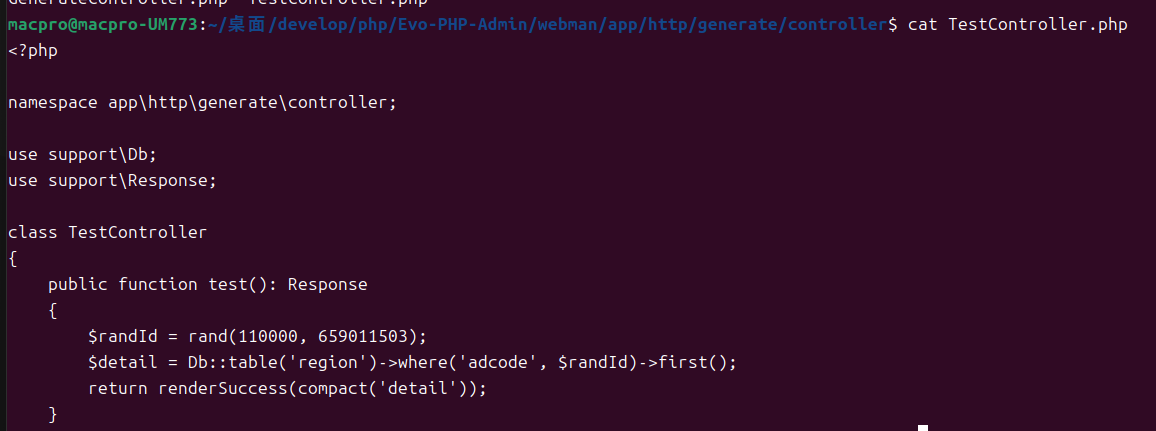The image size is (1156, 431).
Task: Click the white terminal cursor block
Action: pos(922,428)
